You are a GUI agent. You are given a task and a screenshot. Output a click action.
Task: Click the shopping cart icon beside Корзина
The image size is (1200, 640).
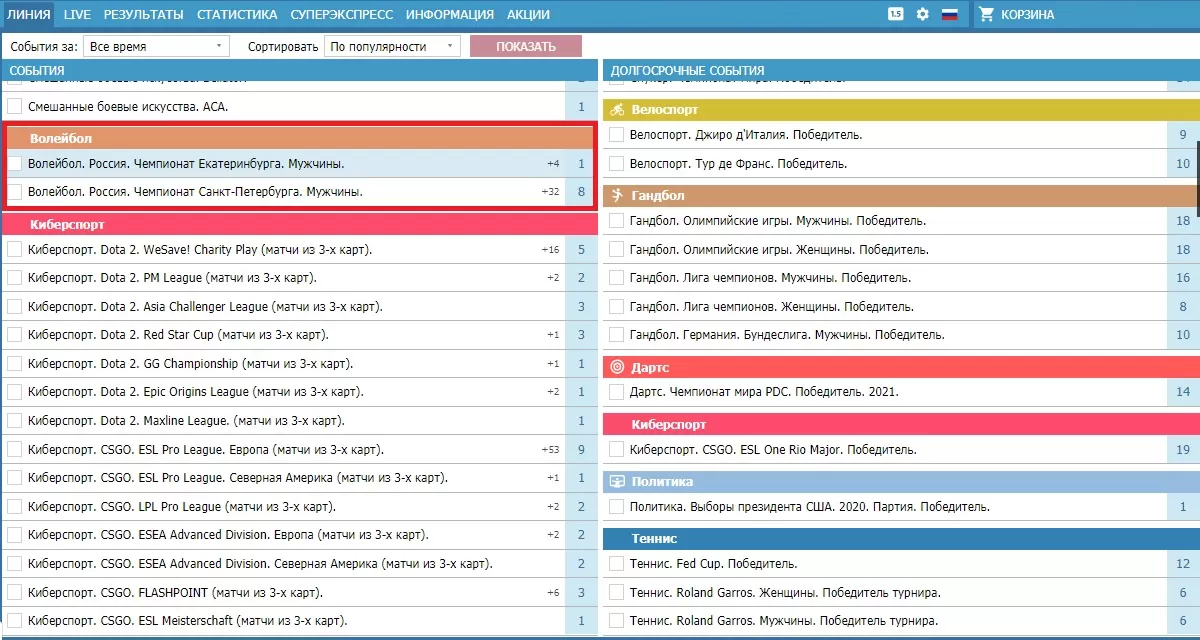(x=987, y=14)
